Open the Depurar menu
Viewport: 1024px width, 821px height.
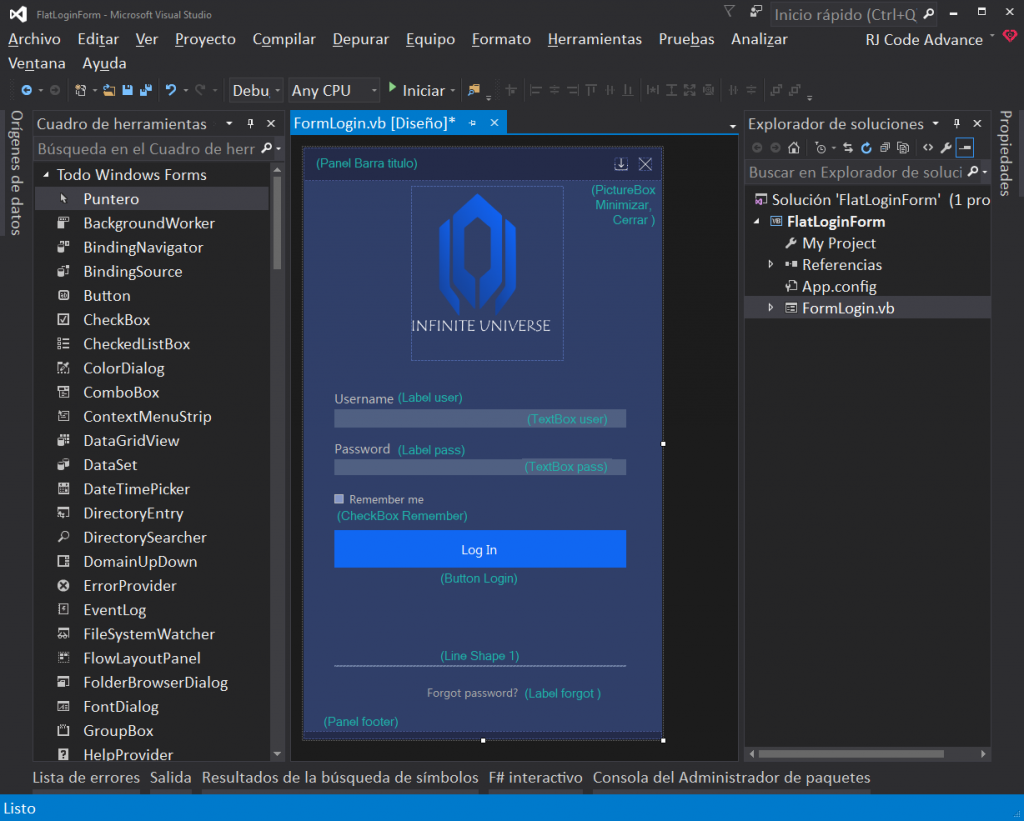pyautogui.click(x=360, y=39)
